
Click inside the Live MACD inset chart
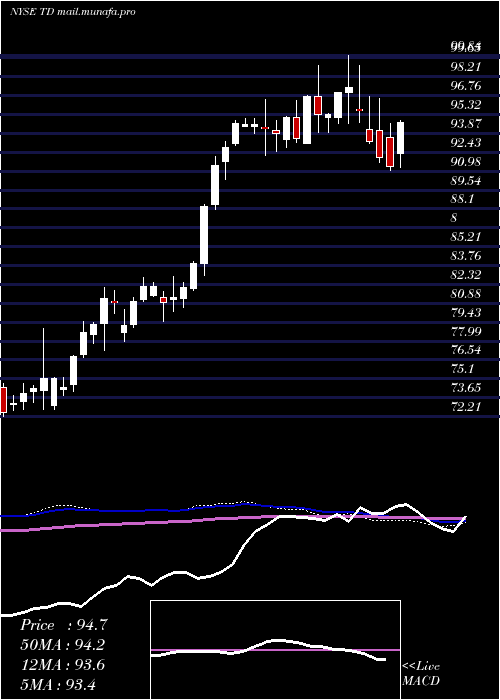275,650
